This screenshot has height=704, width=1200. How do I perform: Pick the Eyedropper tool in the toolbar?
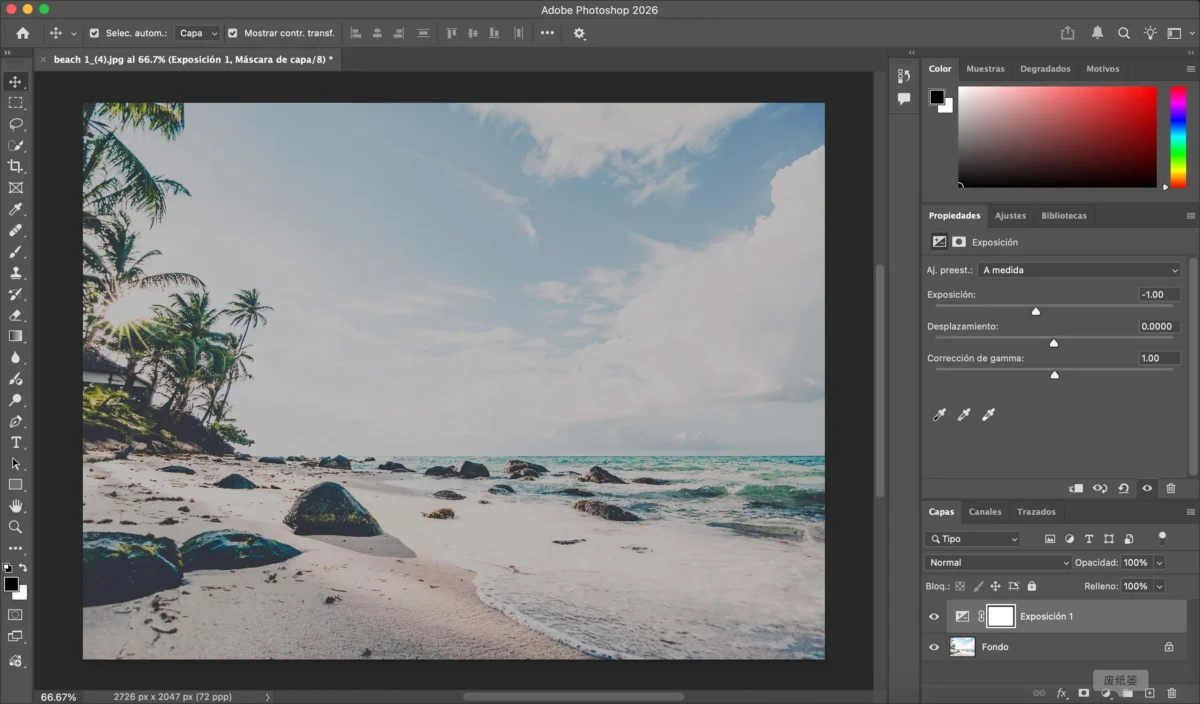(x=15, y=209)
